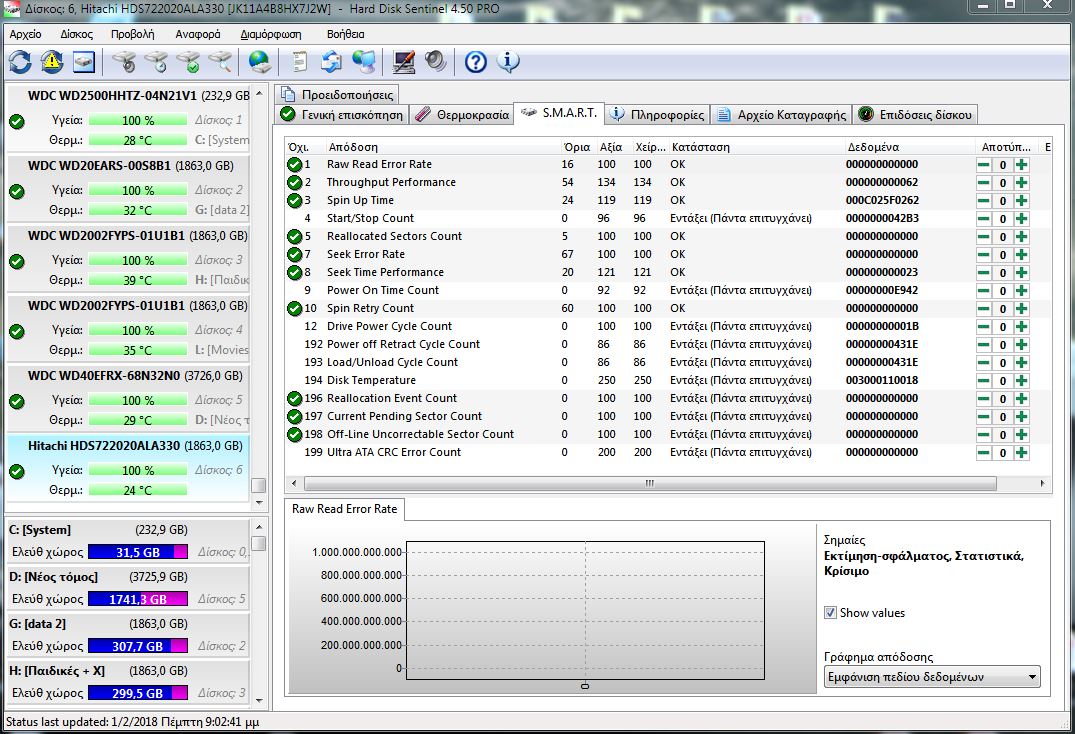Open About via info bubble icon

click(x=508, y=62)
